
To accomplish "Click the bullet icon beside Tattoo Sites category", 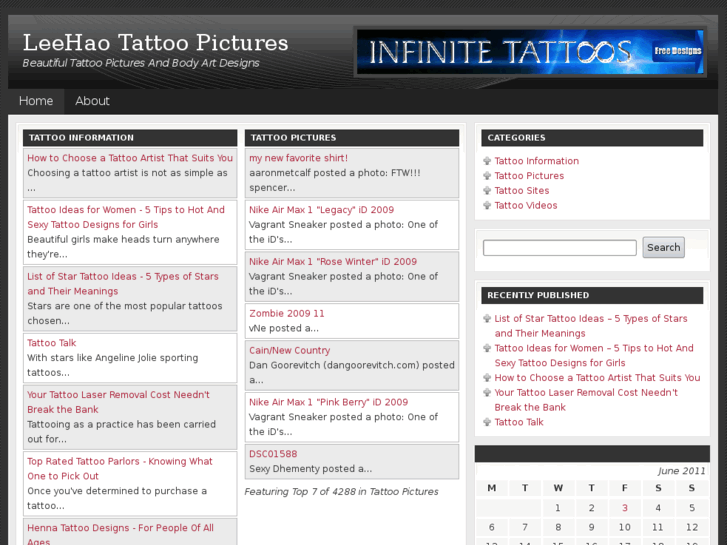I will point(487,191).
